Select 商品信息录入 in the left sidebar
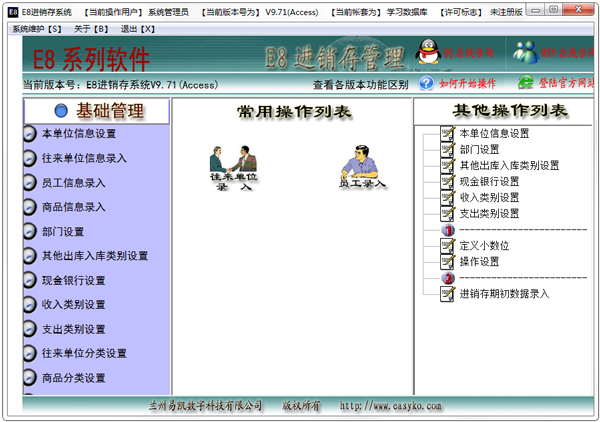The height and width of the screenshot is (422, 600). pyautogui.click(x=73, y=207)
